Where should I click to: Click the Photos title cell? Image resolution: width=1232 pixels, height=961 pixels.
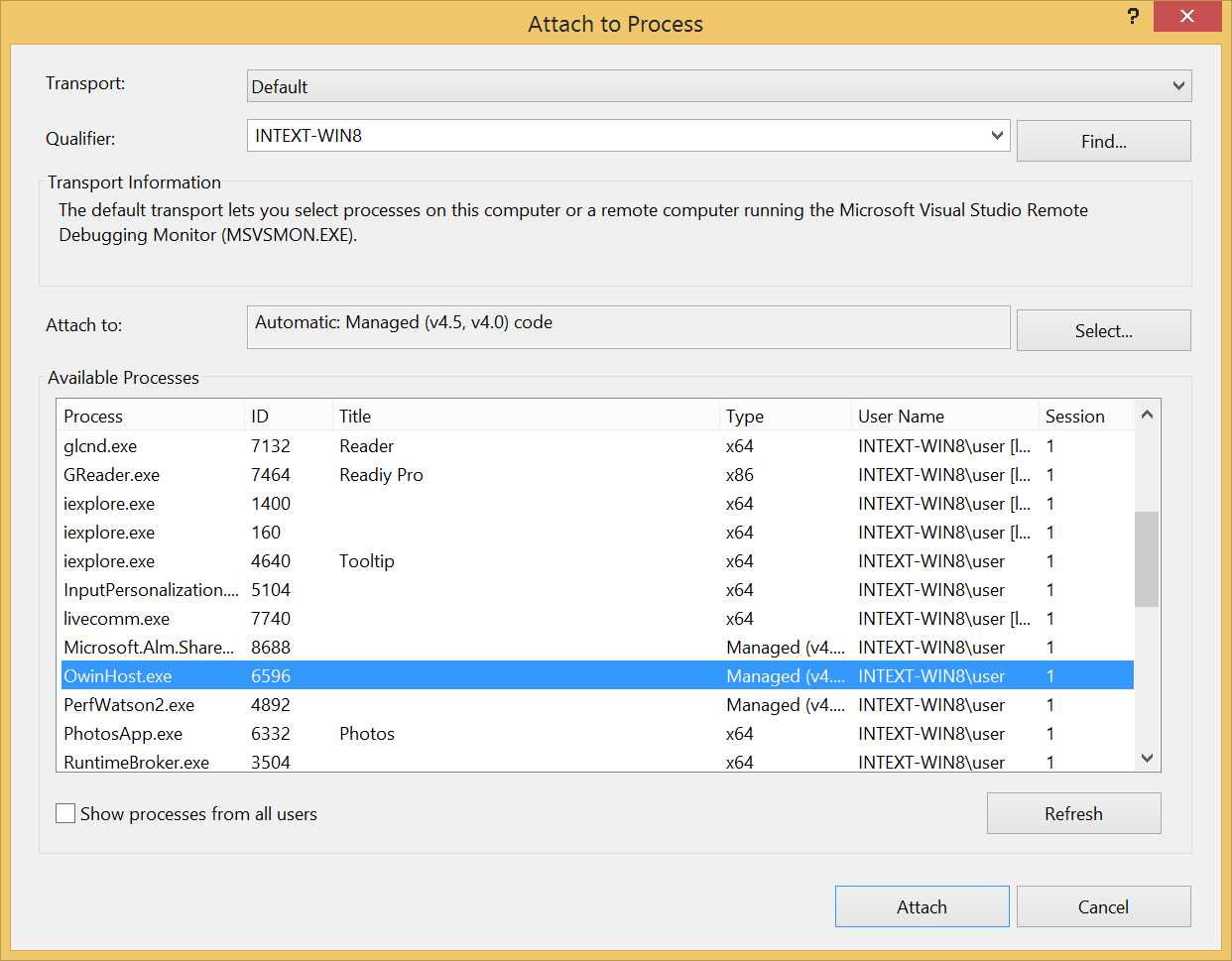point(366,734)
